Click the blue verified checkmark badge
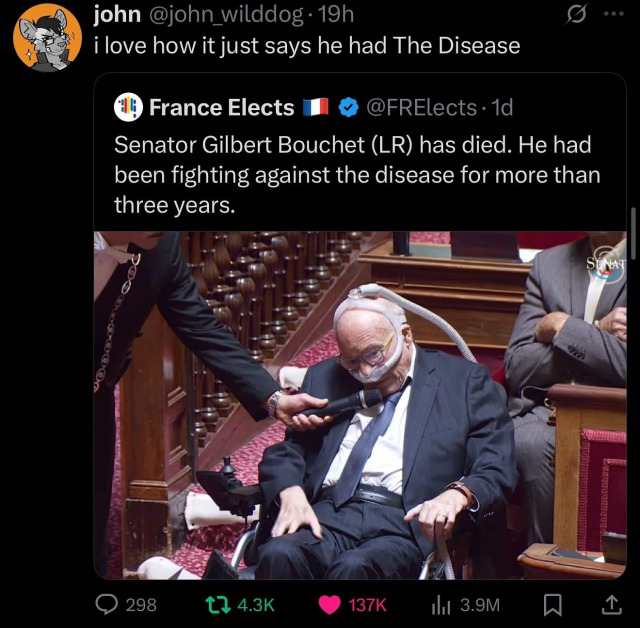The height and width of the screenshot is (628, 640). (349, 106)
